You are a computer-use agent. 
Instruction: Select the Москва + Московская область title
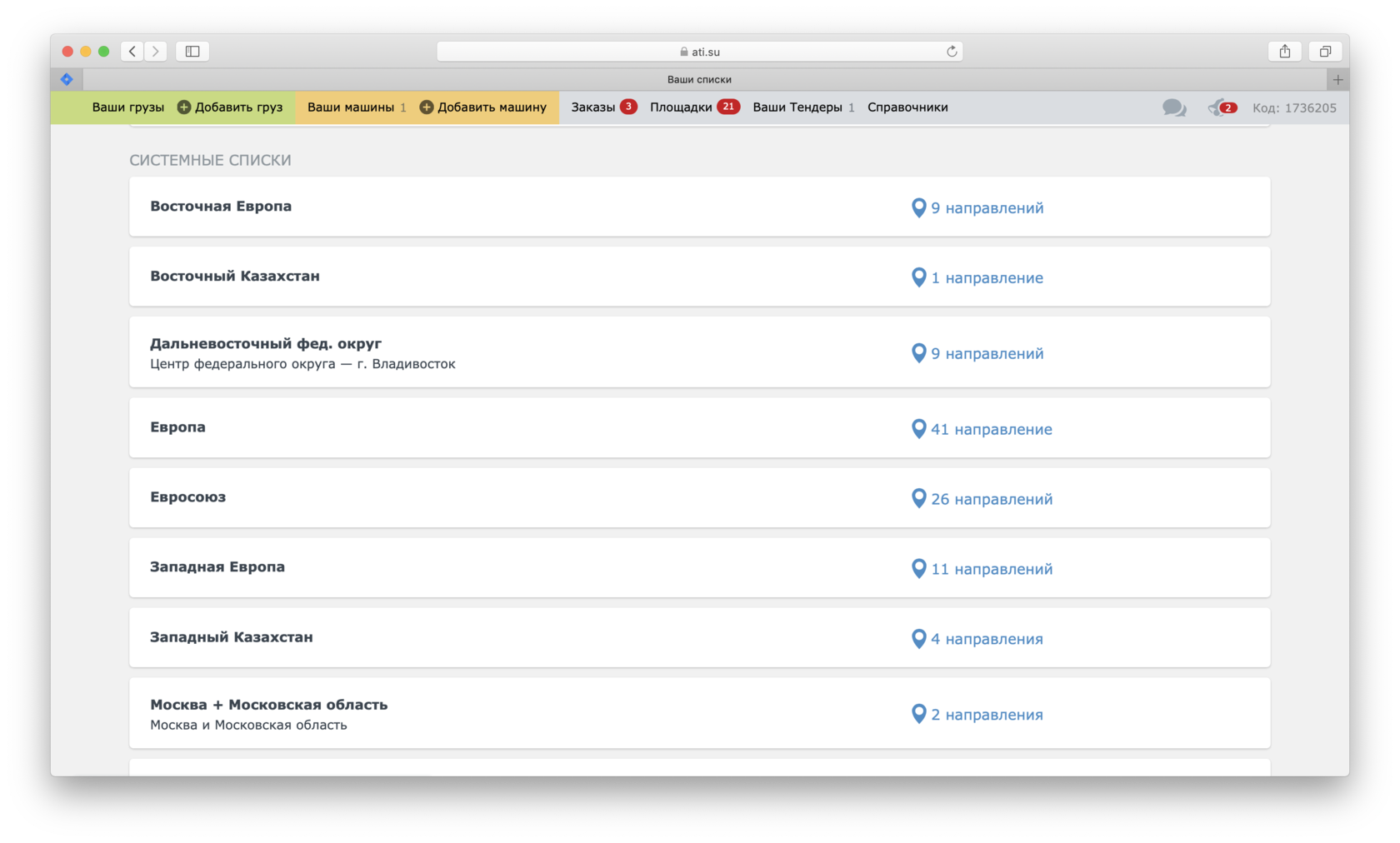(269, 705)
